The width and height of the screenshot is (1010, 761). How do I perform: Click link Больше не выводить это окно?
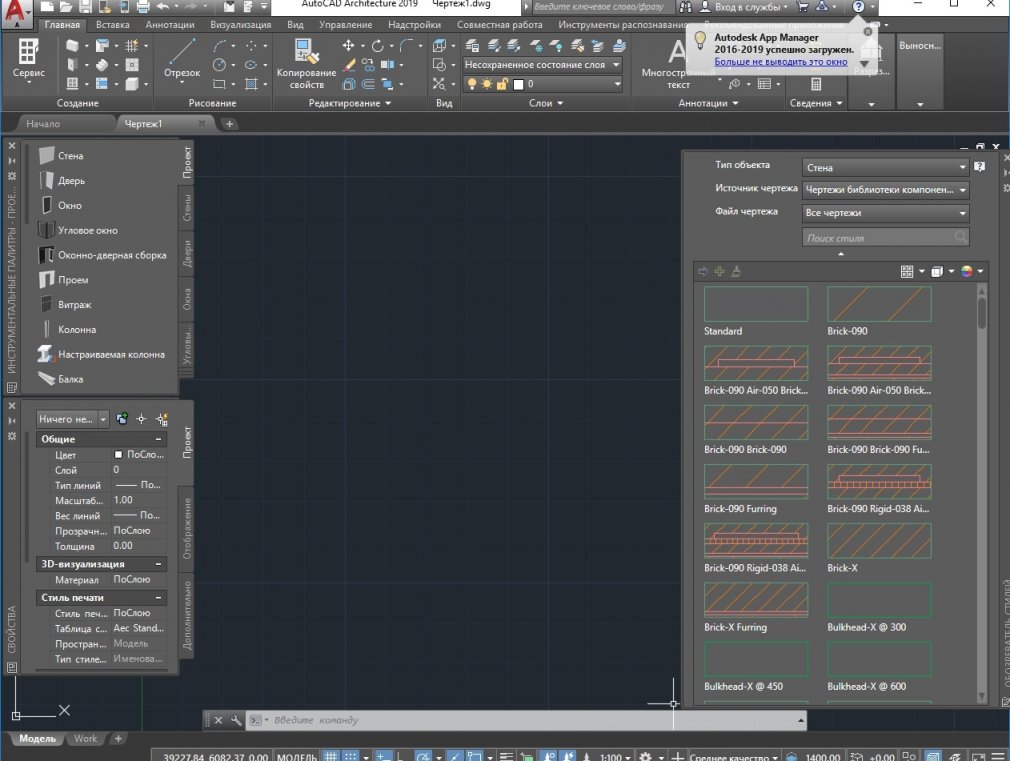780,62
